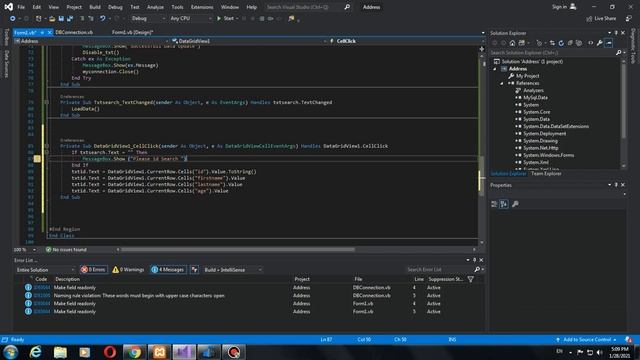Open the Build menu
The width and height of the screenshot is (640, 360).
(x=95, y=7)
